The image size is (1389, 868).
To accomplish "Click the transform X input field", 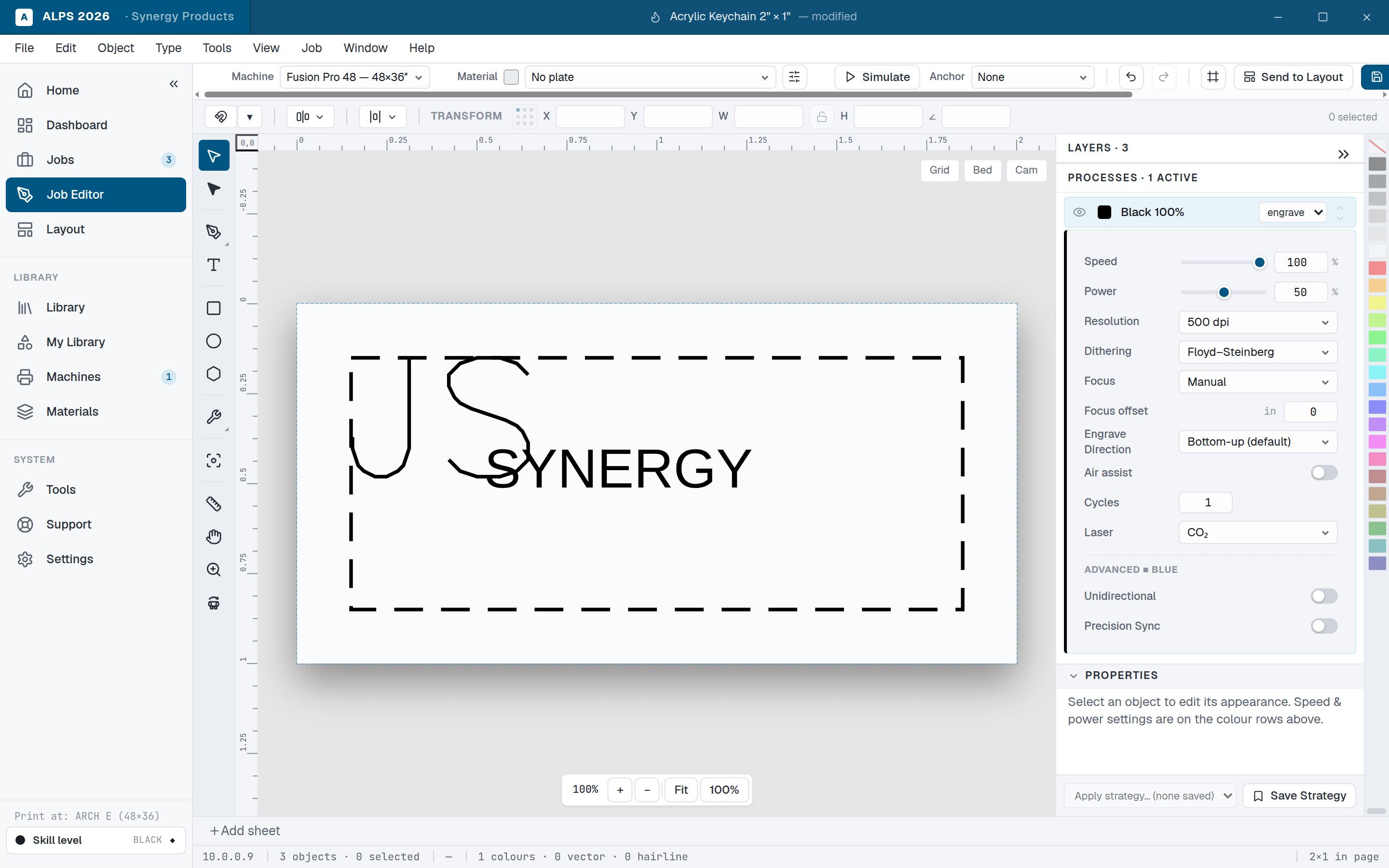I will tap(590, 117).
